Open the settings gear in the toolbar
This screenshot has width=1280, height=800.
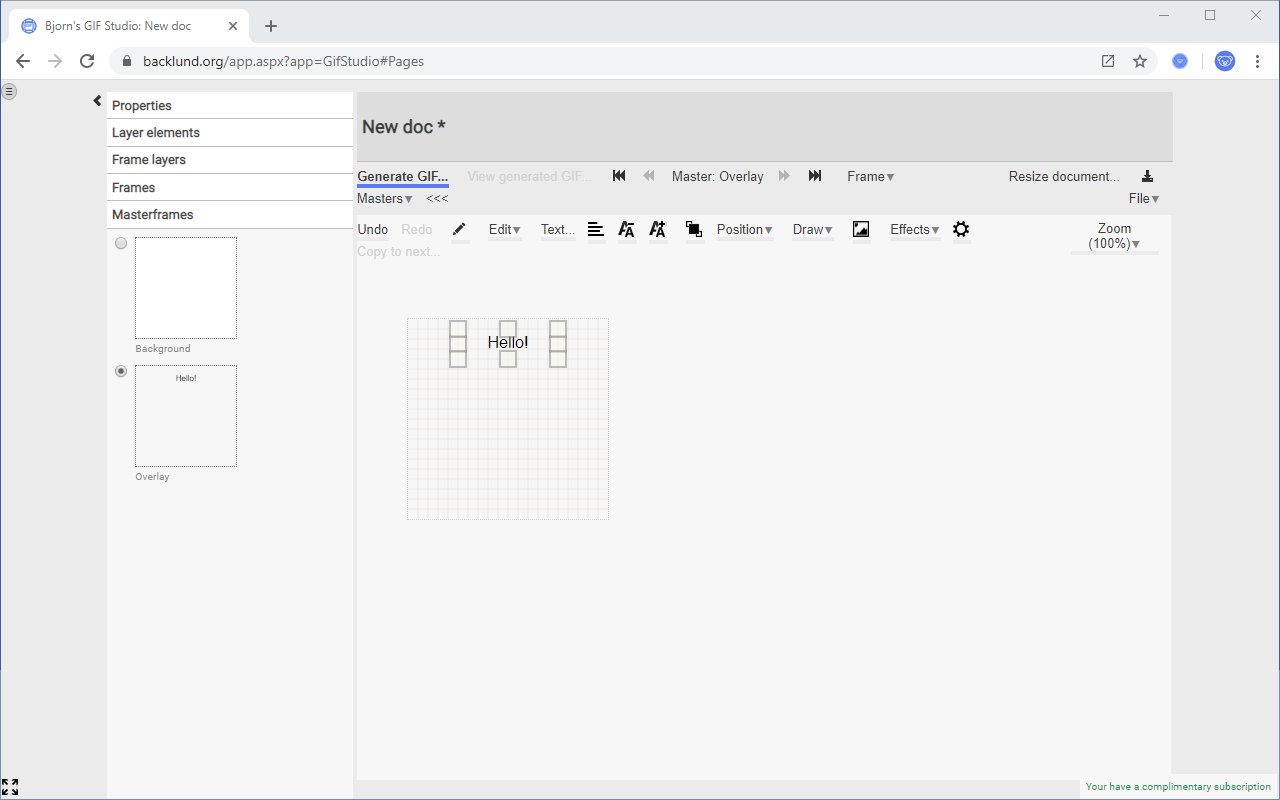[x=961, y=230]
